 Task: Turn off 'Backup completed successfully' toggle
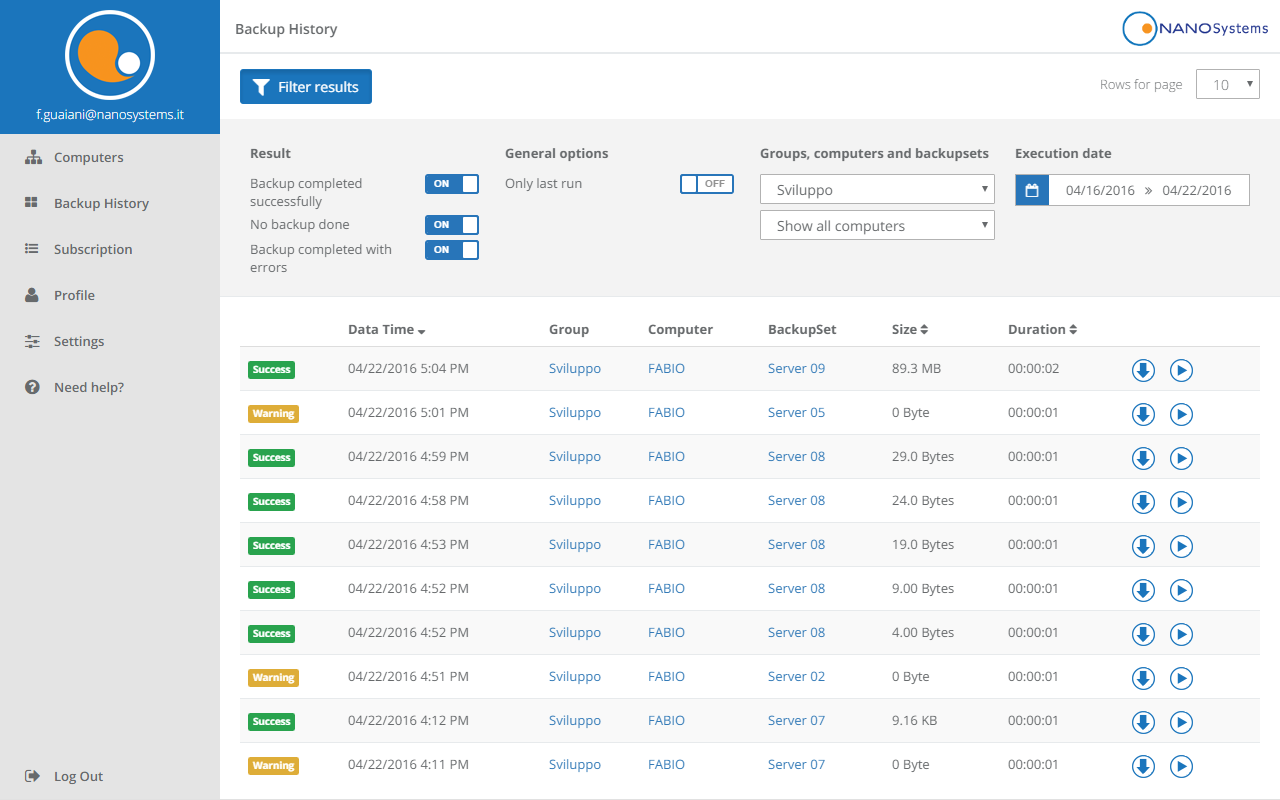pyautogui.click(x=451, y=184)
